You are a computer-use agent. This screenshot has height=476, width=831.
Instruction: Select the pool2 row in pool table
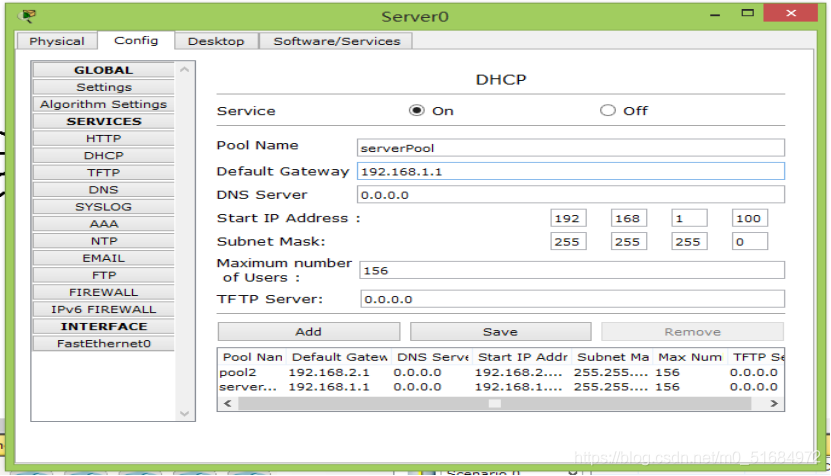pos(500,372)
